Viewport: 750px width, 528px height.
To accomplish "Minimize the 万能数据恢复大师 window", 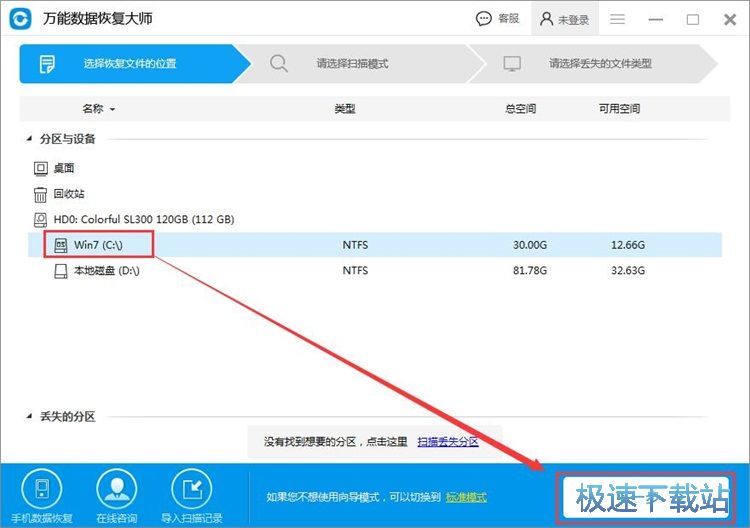I will pos(655,20).
